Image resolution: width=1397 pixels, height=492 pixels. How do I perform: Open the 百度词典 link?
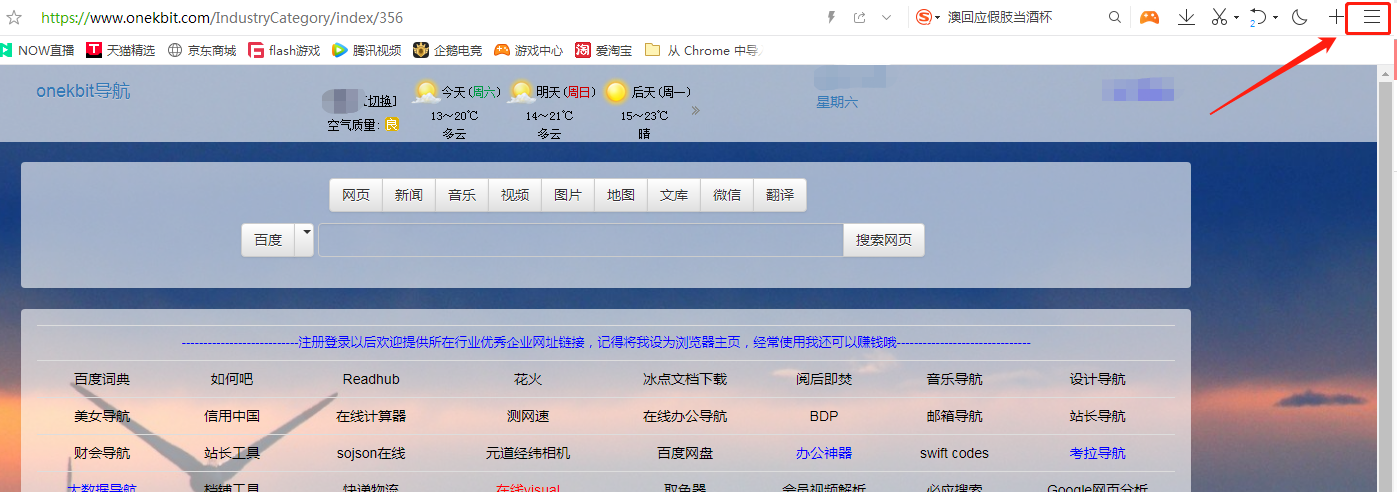102,379
